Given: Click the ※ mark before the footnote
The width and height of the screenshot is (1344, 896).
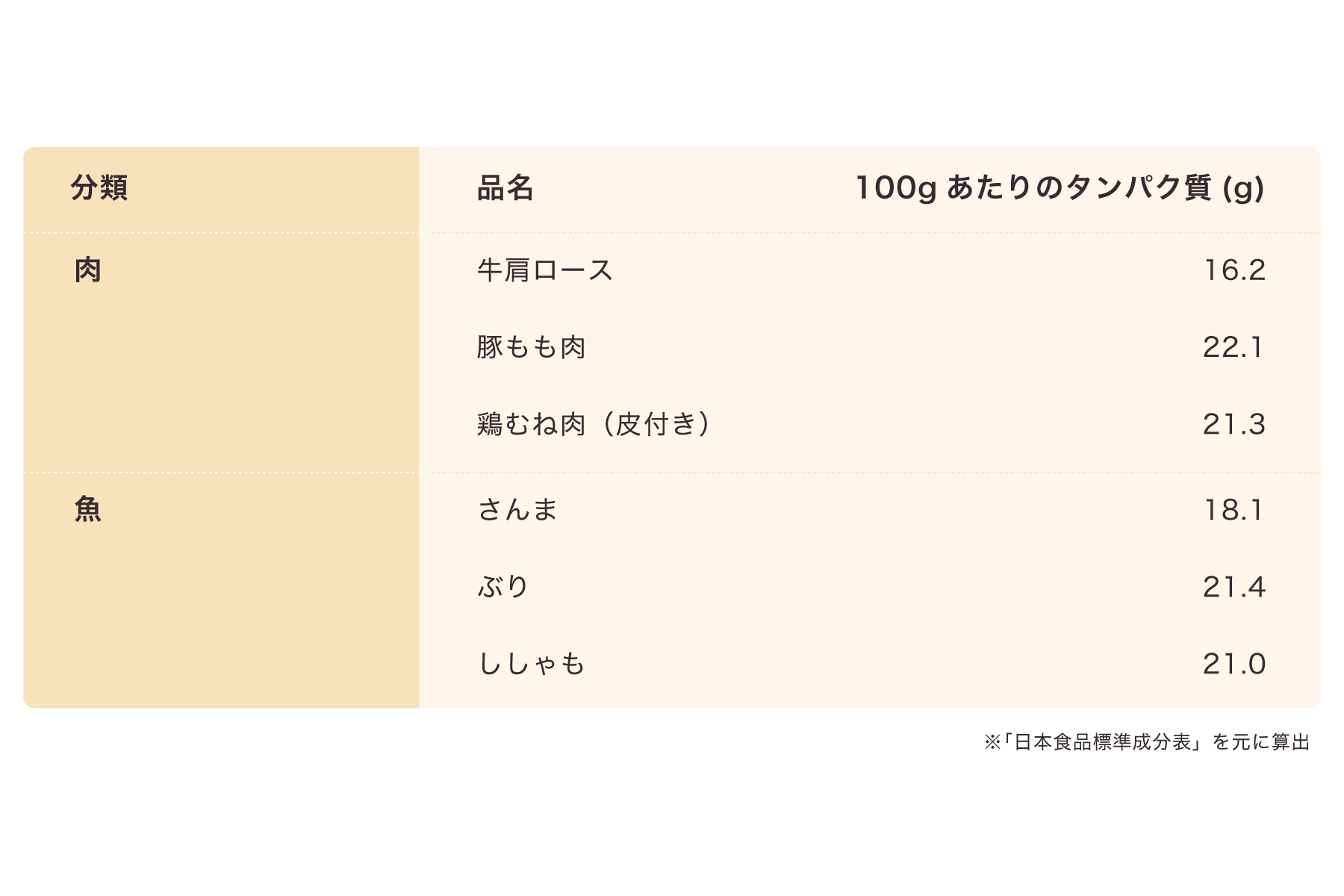Looking at the screenshot, I should [x=992, y=742].
